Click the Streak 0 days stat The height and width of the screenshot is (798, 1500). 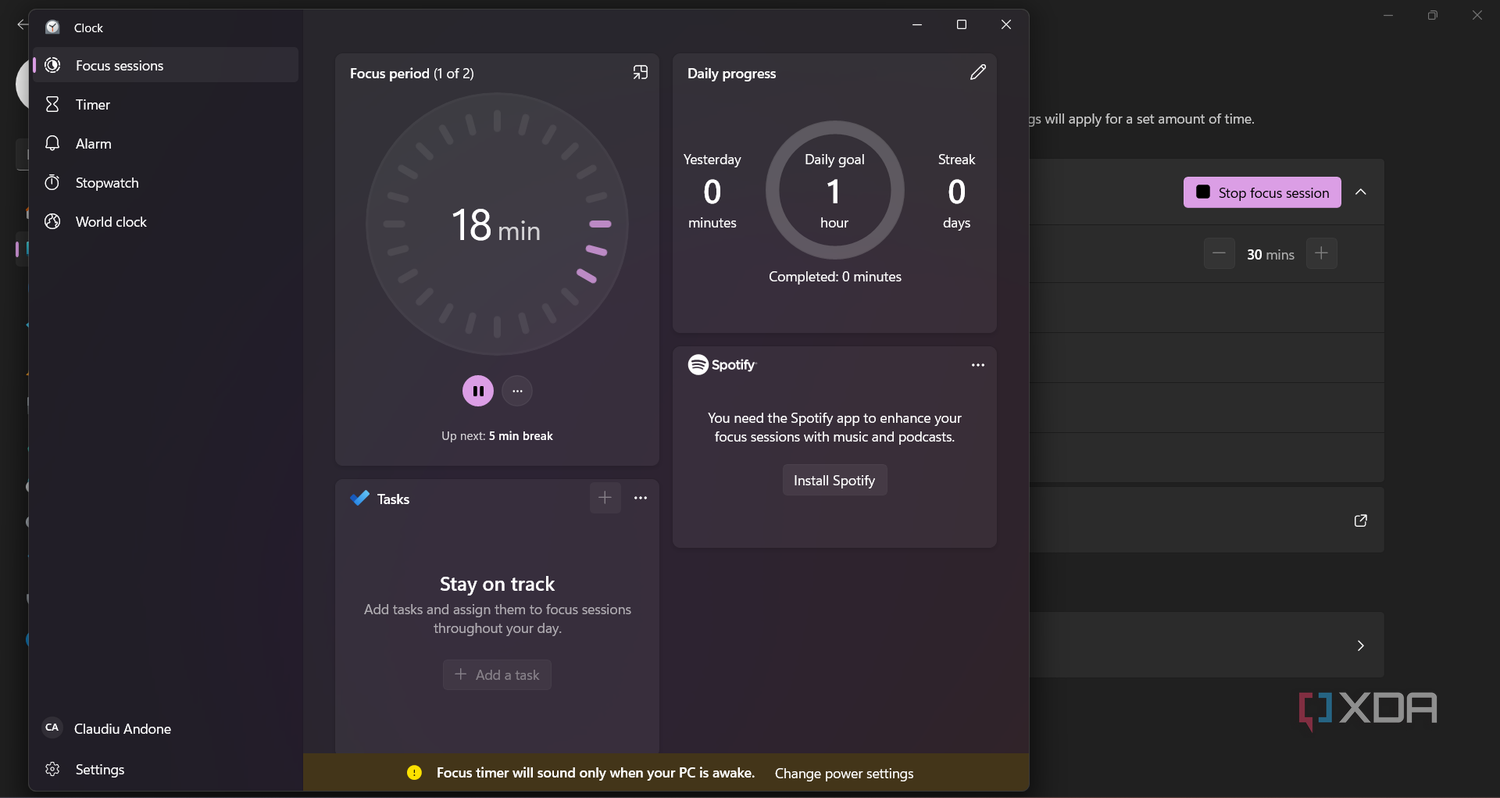[x=956, y=191]
